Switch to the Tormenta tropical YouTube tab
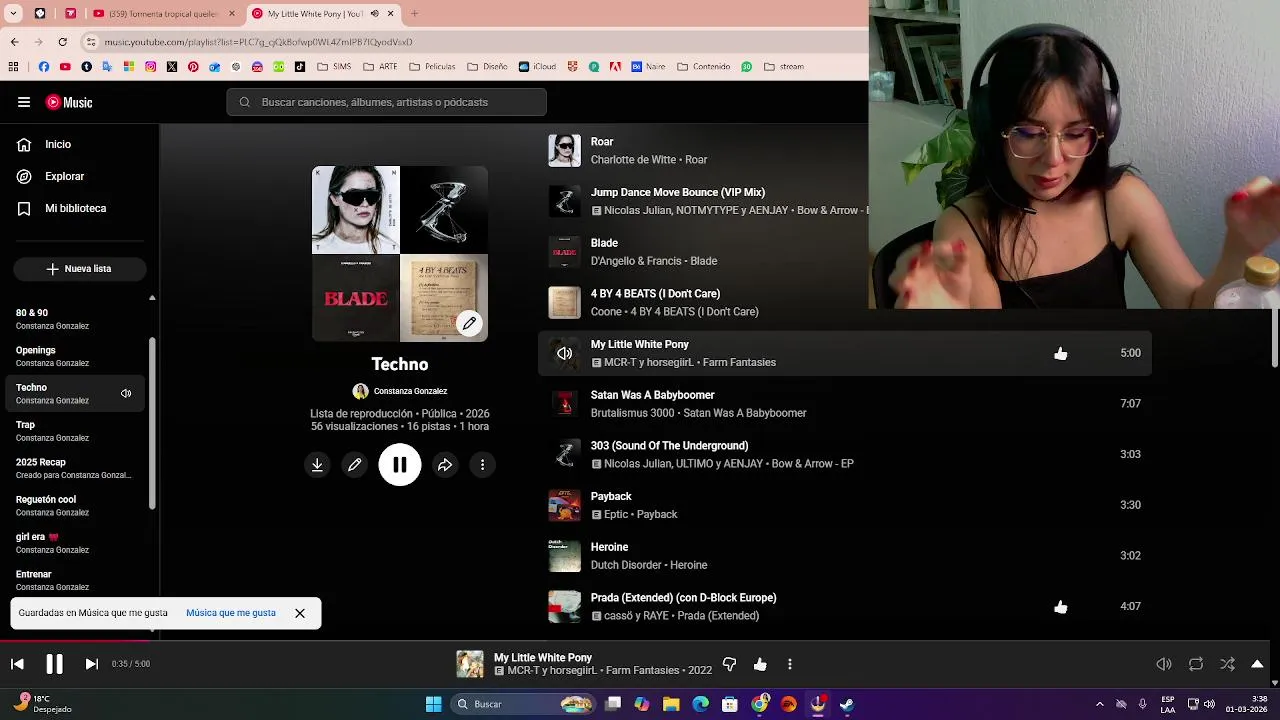This screenshot has height=720, width=1280. pyautogui.click(x=161, y=14)
